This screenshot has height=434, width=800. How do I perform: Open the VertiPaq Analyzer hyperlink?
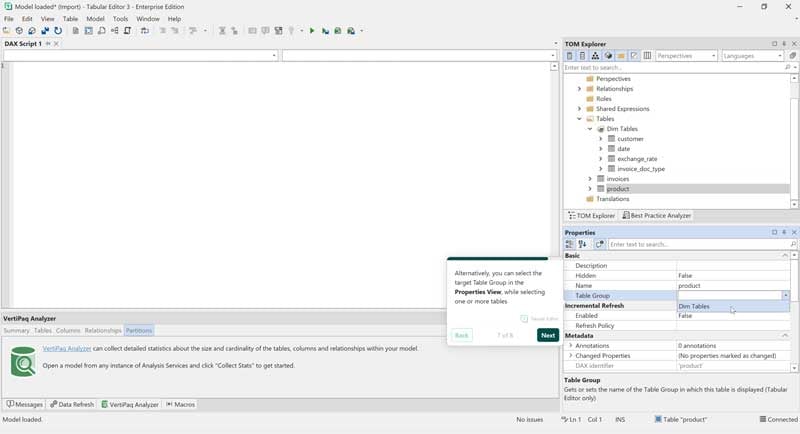67,348
